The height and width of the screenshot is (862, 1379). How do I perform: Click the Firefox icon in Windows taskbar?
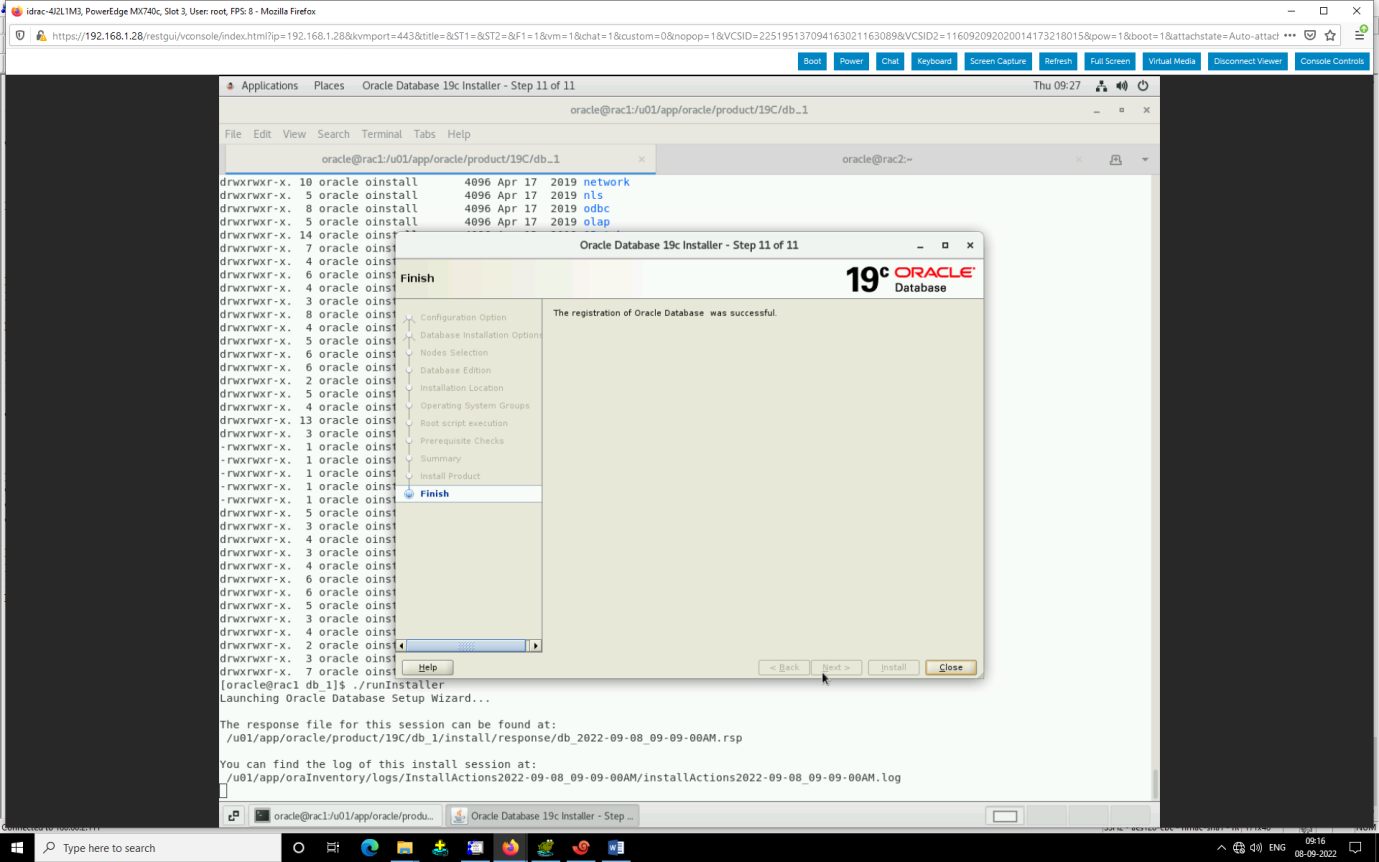510,848
